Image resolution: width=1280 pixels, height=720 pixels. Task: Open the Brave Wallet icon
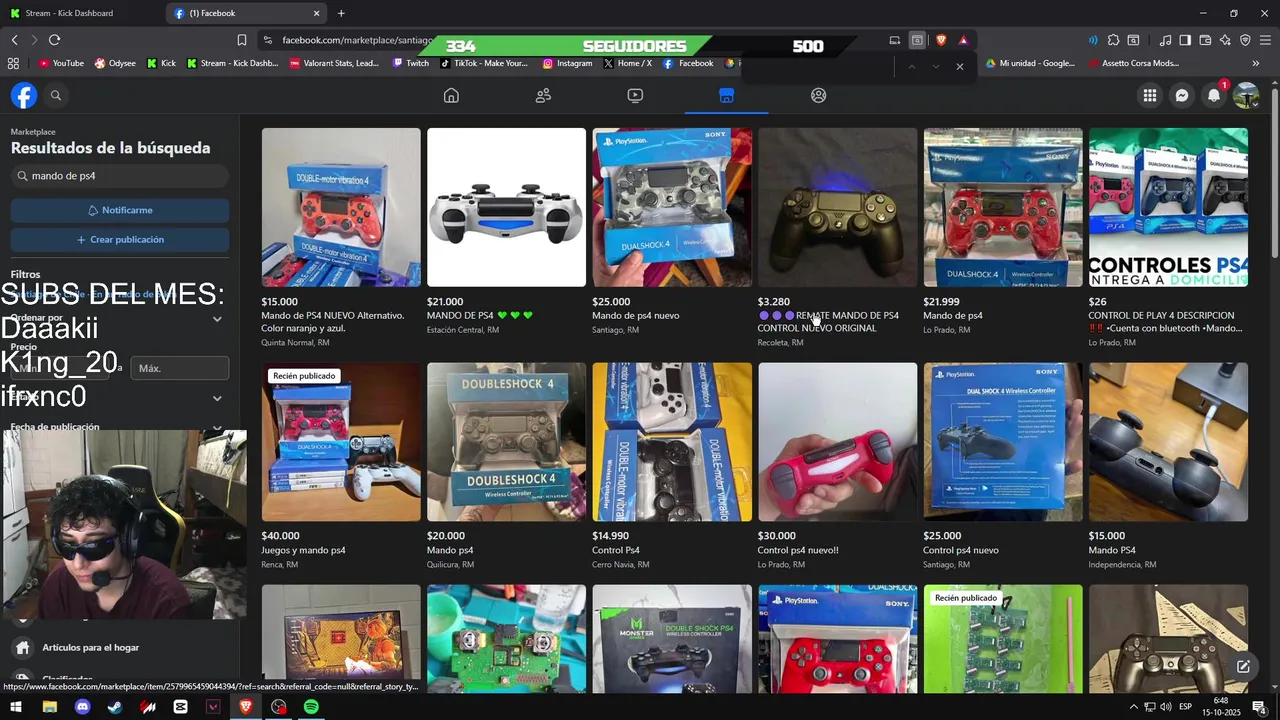tap(1205, 40)
